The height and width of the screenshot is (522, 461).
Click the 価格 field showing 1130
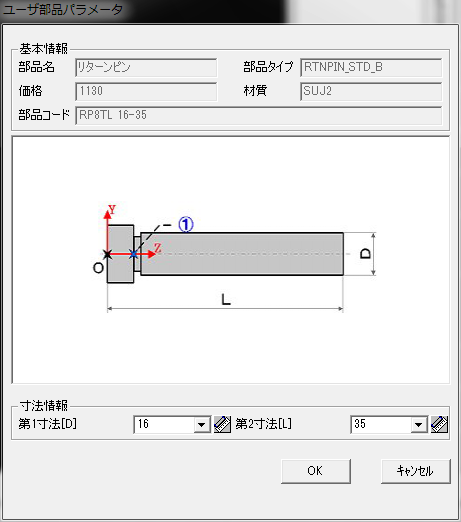point(146,91)
